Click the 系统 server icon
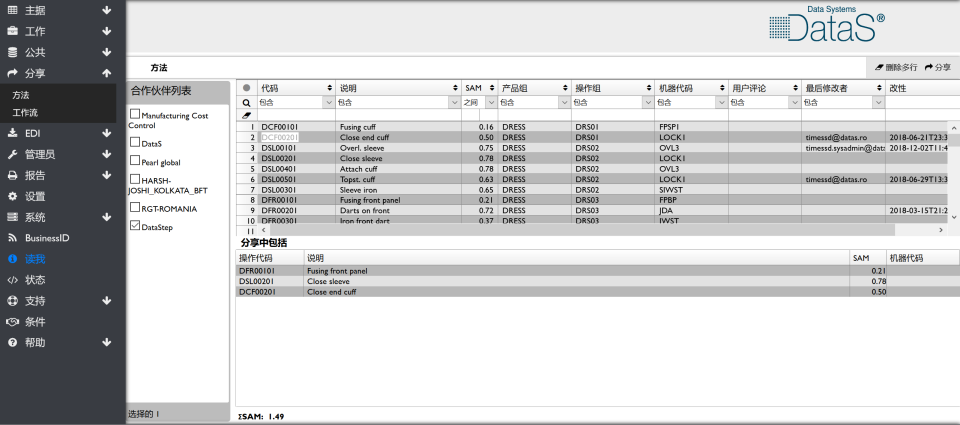 [x=12, y=217]
